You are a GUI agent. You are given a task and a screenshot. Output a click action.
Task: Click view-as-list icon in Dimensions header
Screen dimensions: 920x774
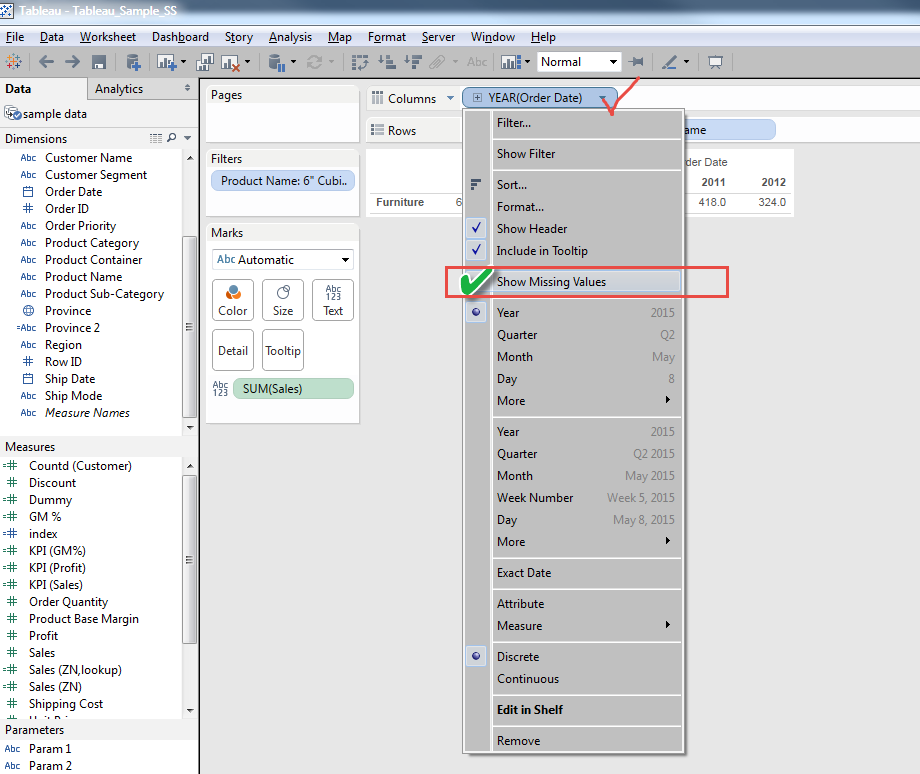pos(155,138)
